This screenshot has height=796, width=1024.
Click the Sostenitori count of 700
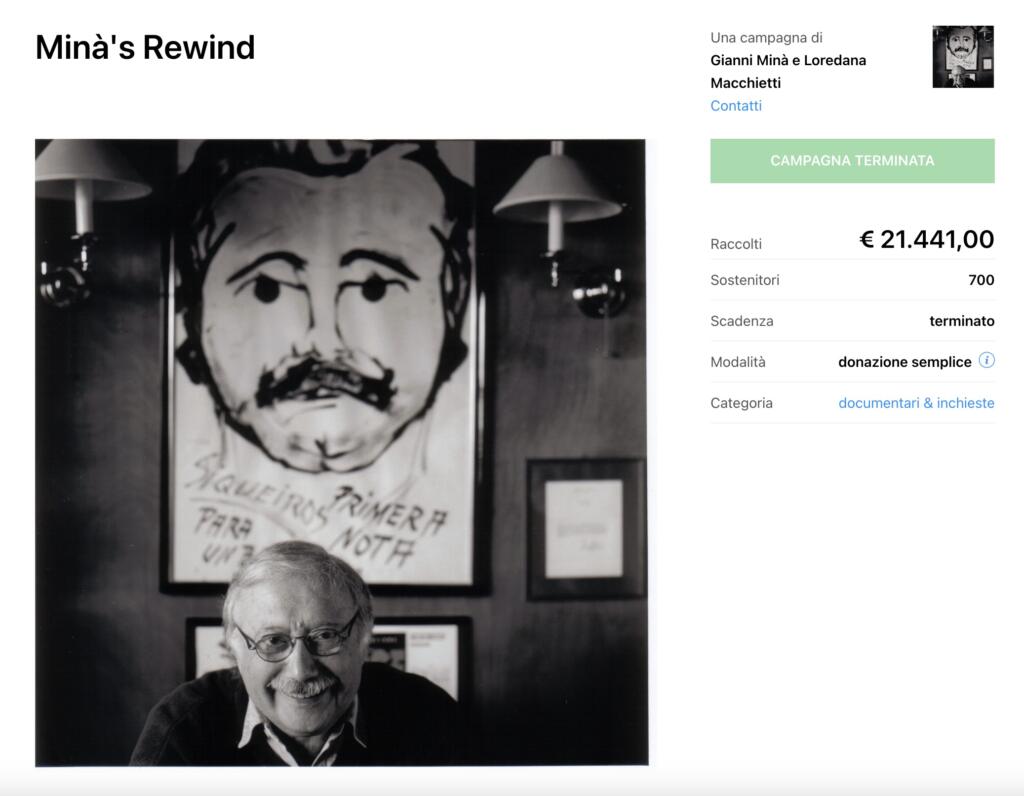coord(981,280)
